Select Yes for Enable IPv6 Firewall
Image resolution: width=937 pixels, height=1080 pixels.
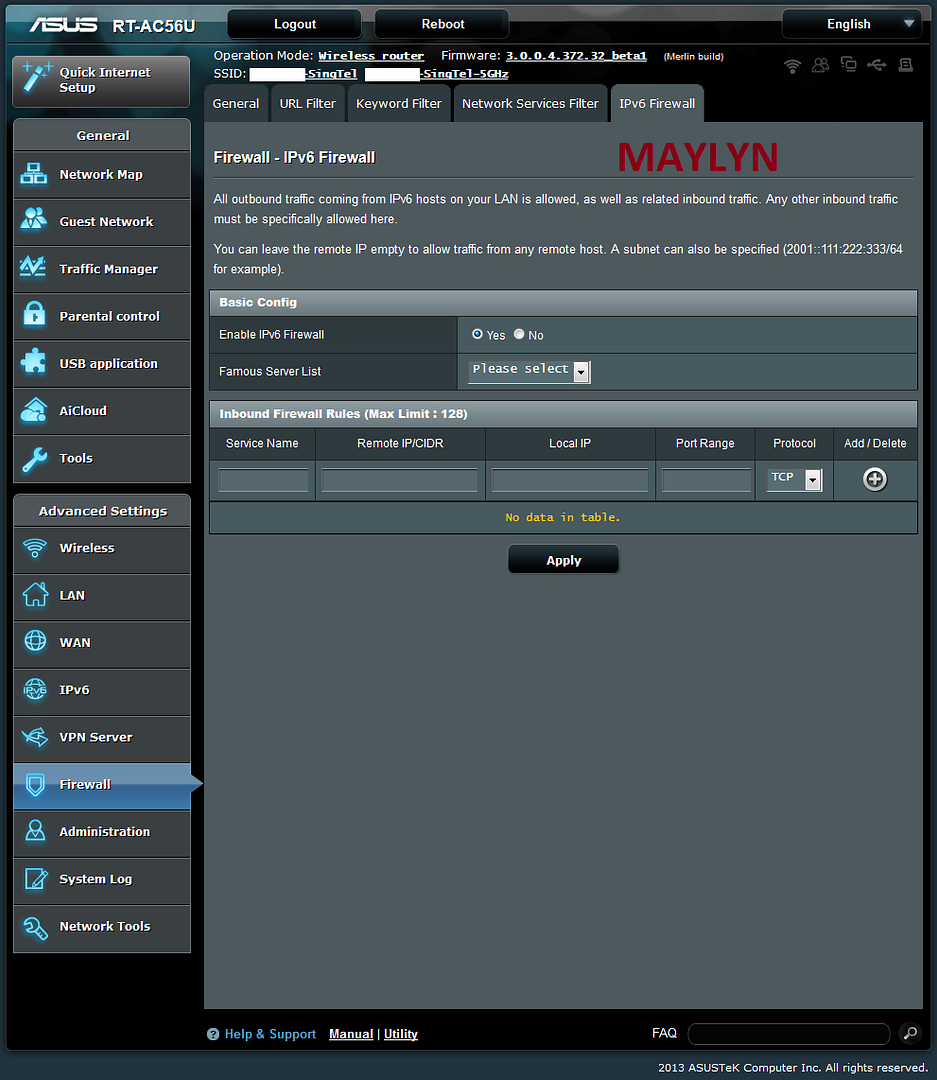tap(477, 334)
